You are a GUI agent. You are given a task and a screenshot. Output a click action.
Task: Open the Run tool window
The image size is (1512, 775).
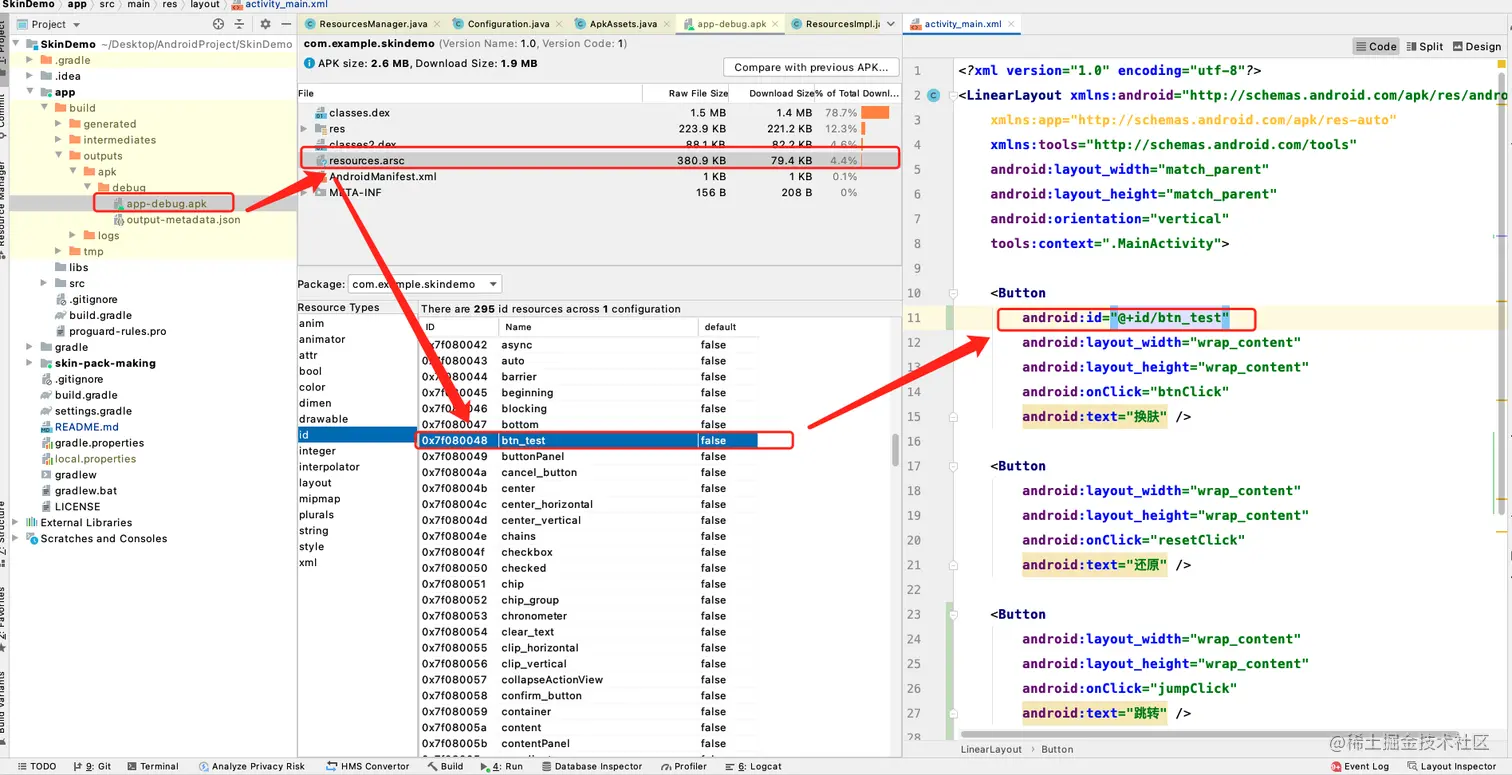click(502, 766)
